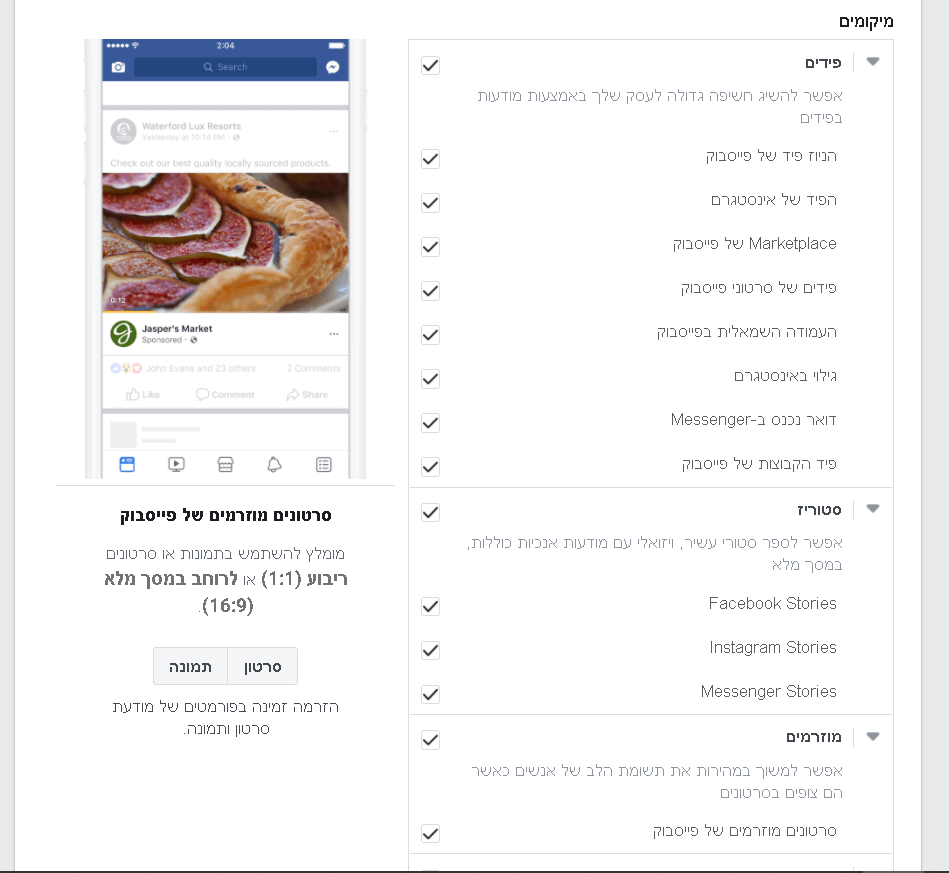Tap the video watch icon in phone navbar
Viewport: 949px width, 873px height.
click(176, 464)
